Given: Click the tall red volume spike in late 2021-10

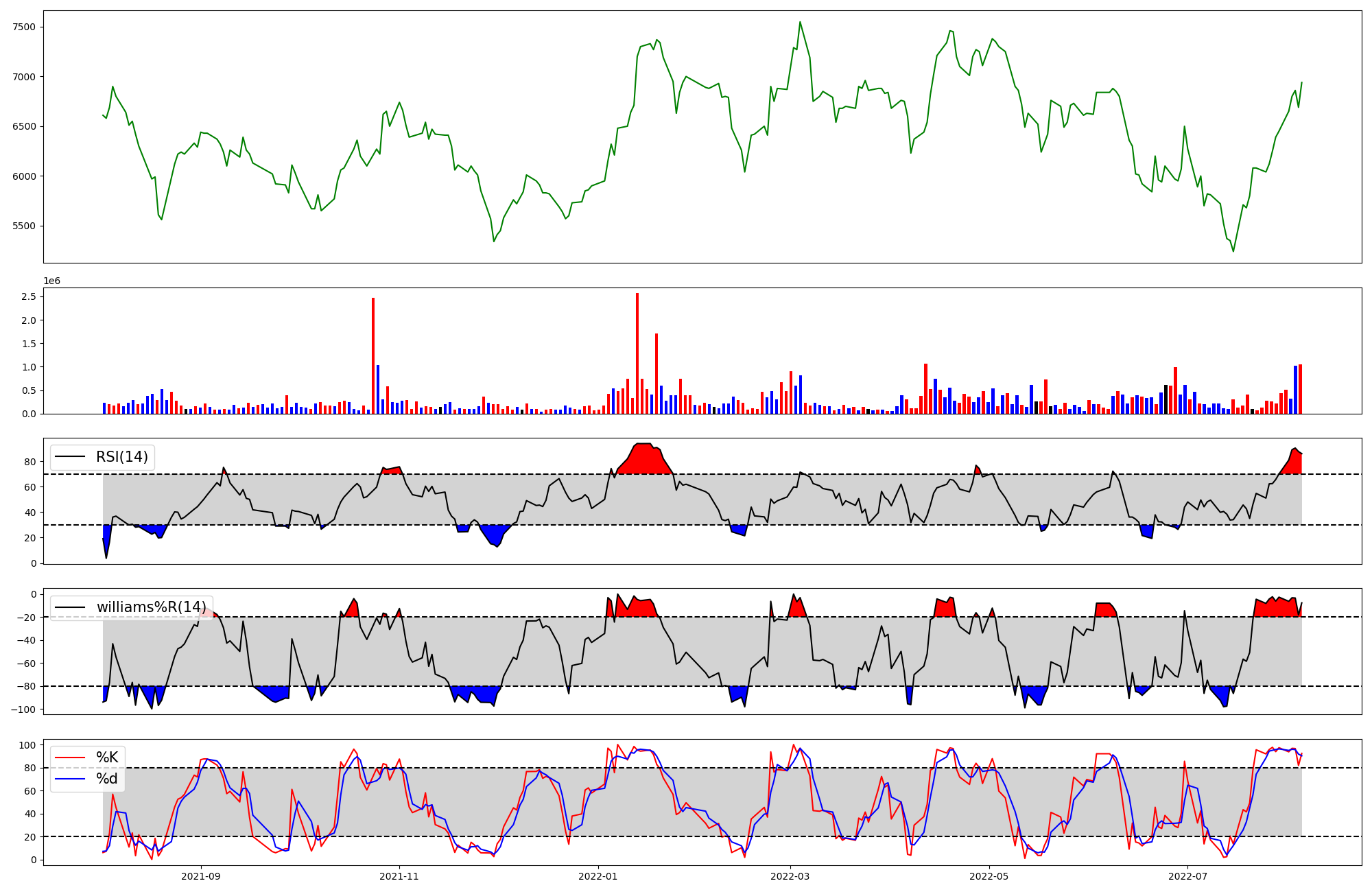Looking at the screenshot, I should pyautogui.click(x=373, y=355).
